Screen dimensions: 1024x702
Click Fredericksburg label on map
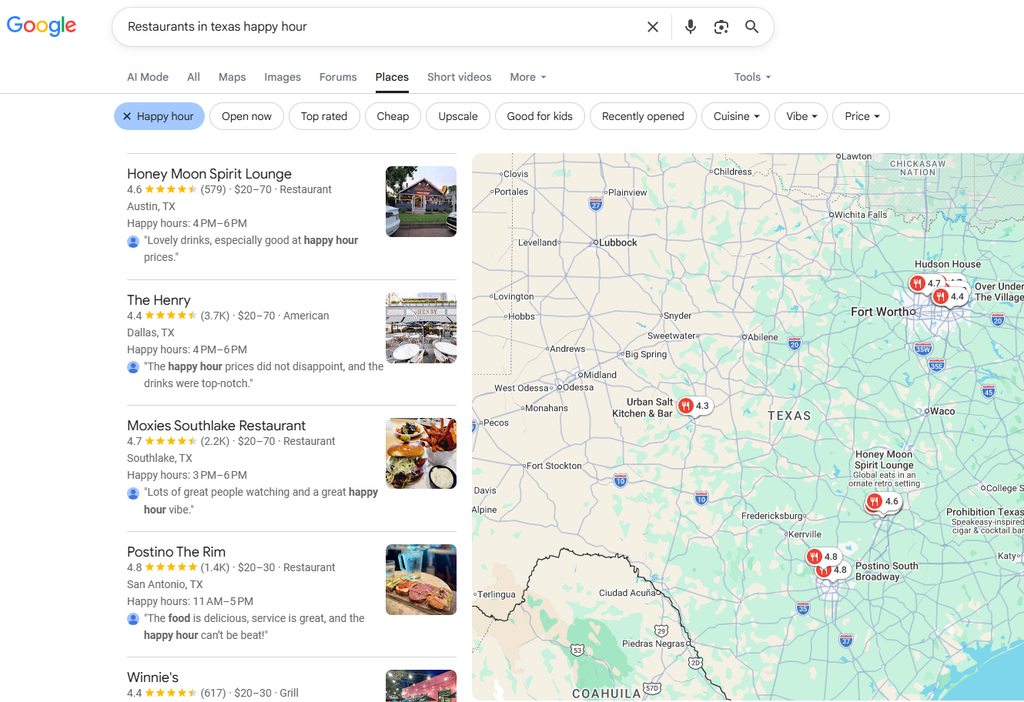tap(772, 516)
